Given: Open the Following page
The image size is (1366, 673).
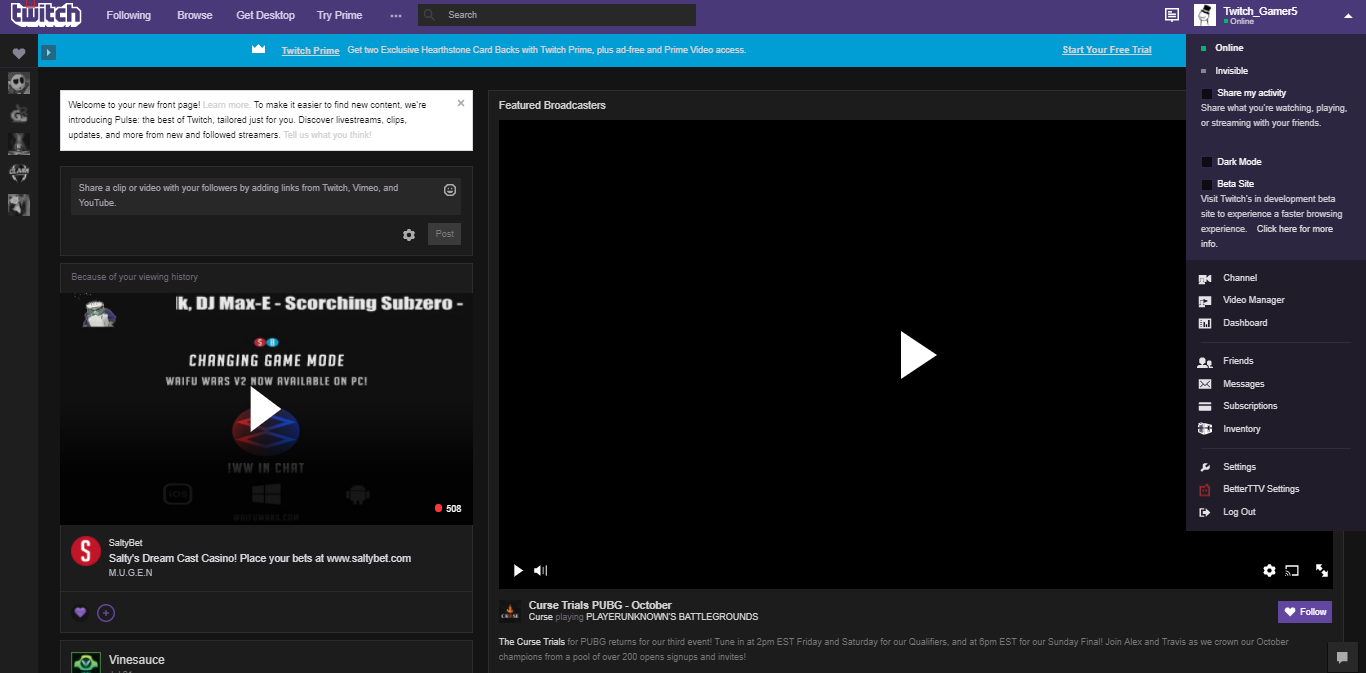Looking at the screenshot, I should click(x=128, y=15).
